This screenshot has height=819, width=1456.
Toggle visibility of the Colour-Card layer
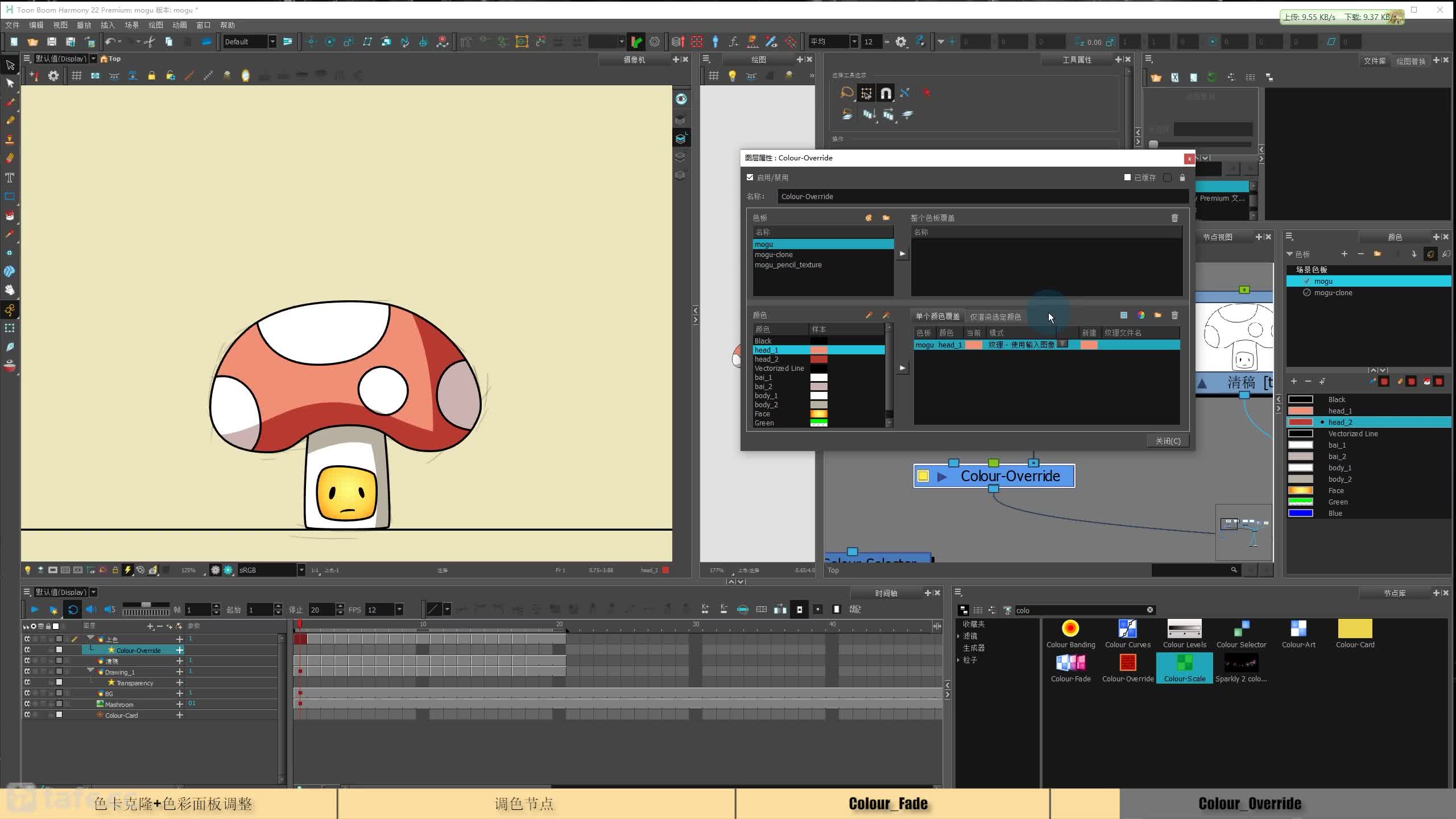[27, 714]
